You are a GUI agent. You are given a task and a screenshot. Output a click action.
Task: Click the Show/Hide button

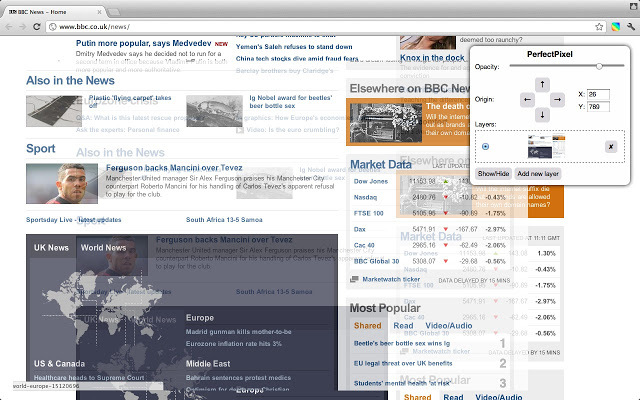click(493, 174)
